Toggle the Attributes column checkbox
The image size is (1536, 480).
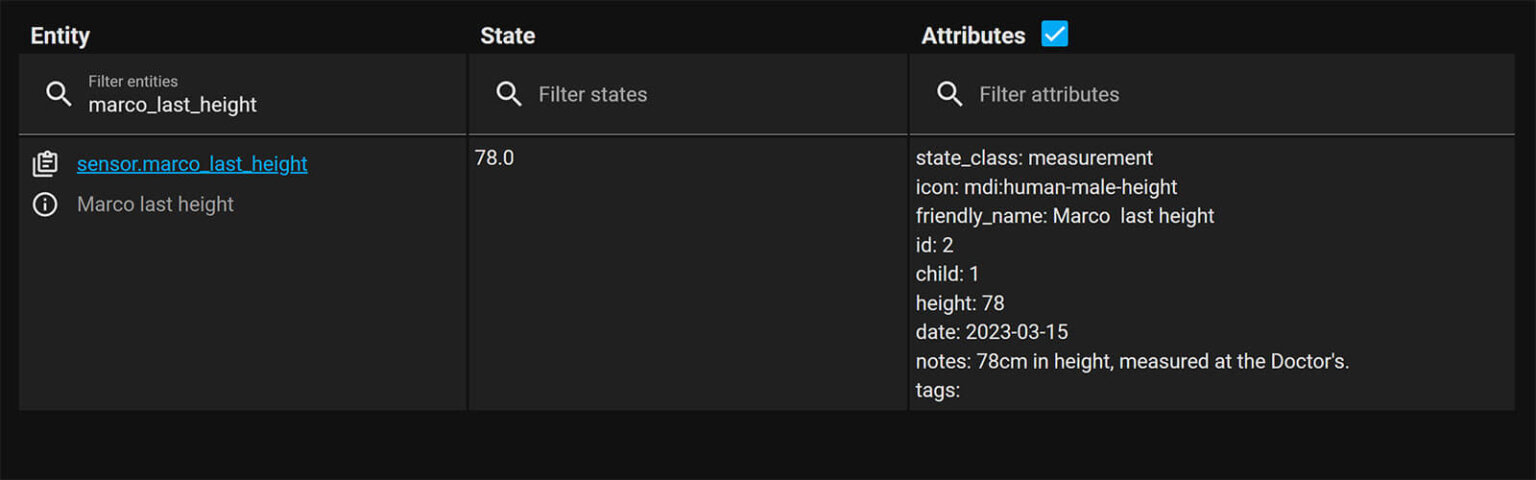[1054, 34]
